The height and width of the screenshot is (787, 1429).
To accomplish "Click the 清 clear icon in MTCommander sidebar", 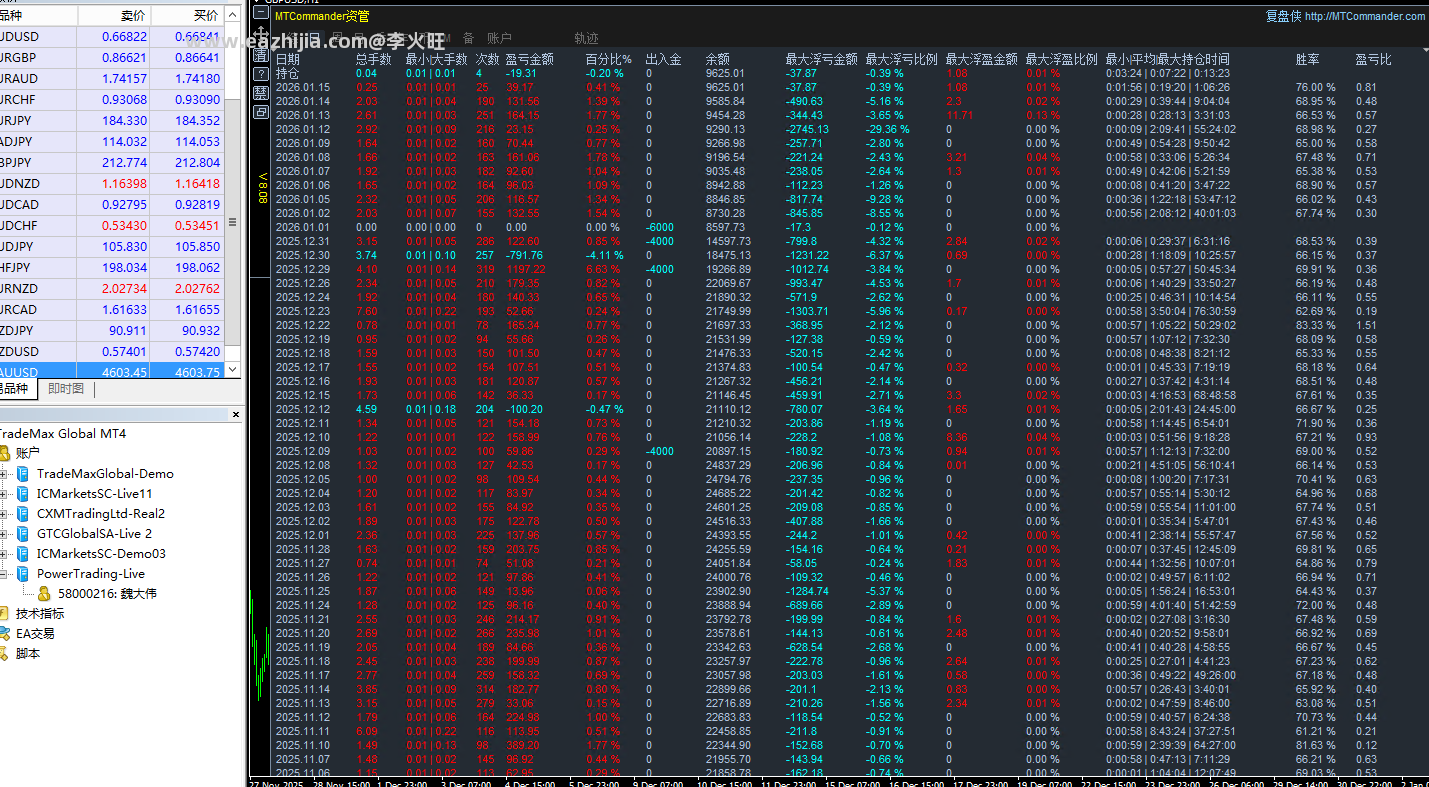I will [x=261, y=55].
